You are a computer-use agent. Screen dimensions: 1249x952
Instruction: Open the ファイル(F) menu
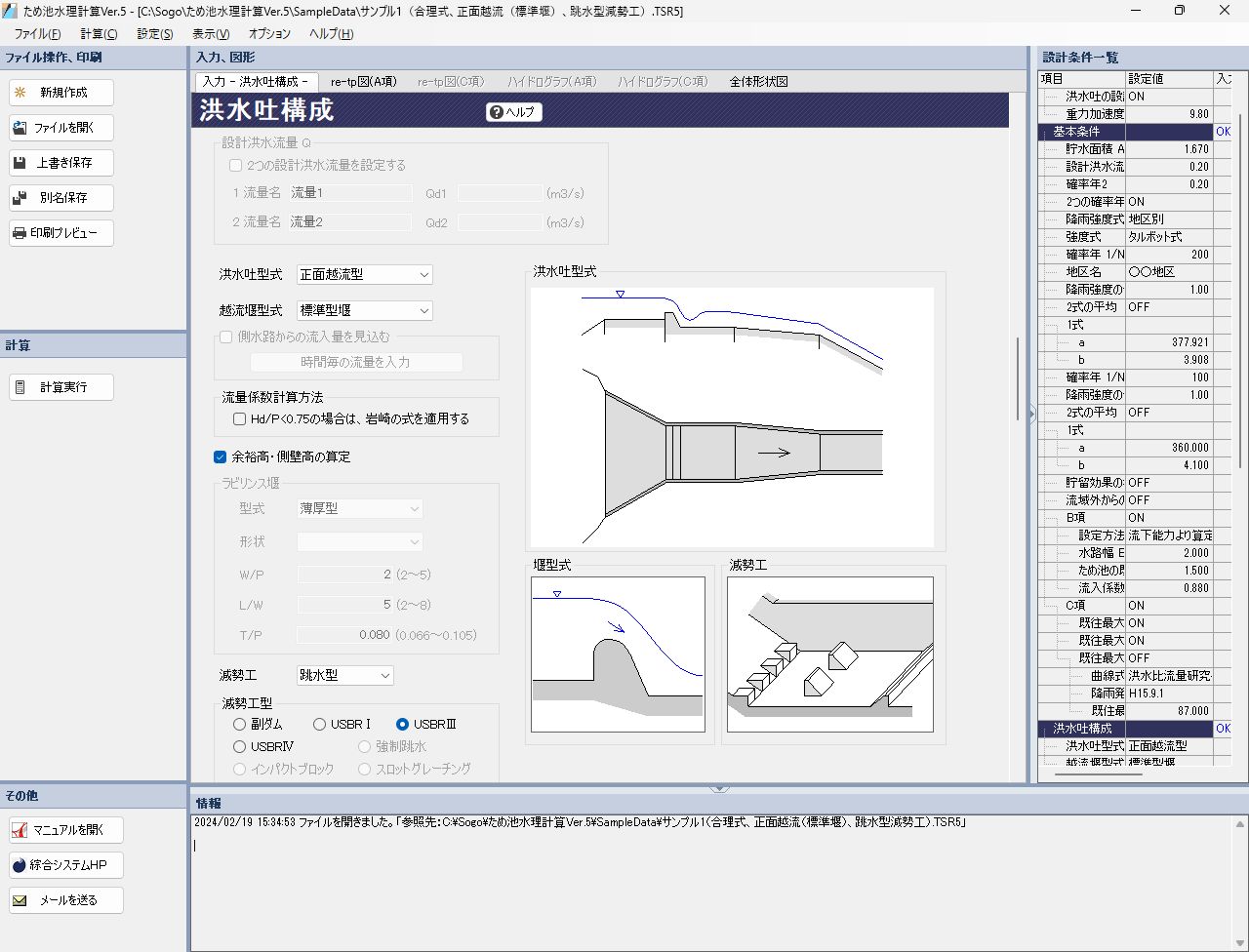[37, 33]
